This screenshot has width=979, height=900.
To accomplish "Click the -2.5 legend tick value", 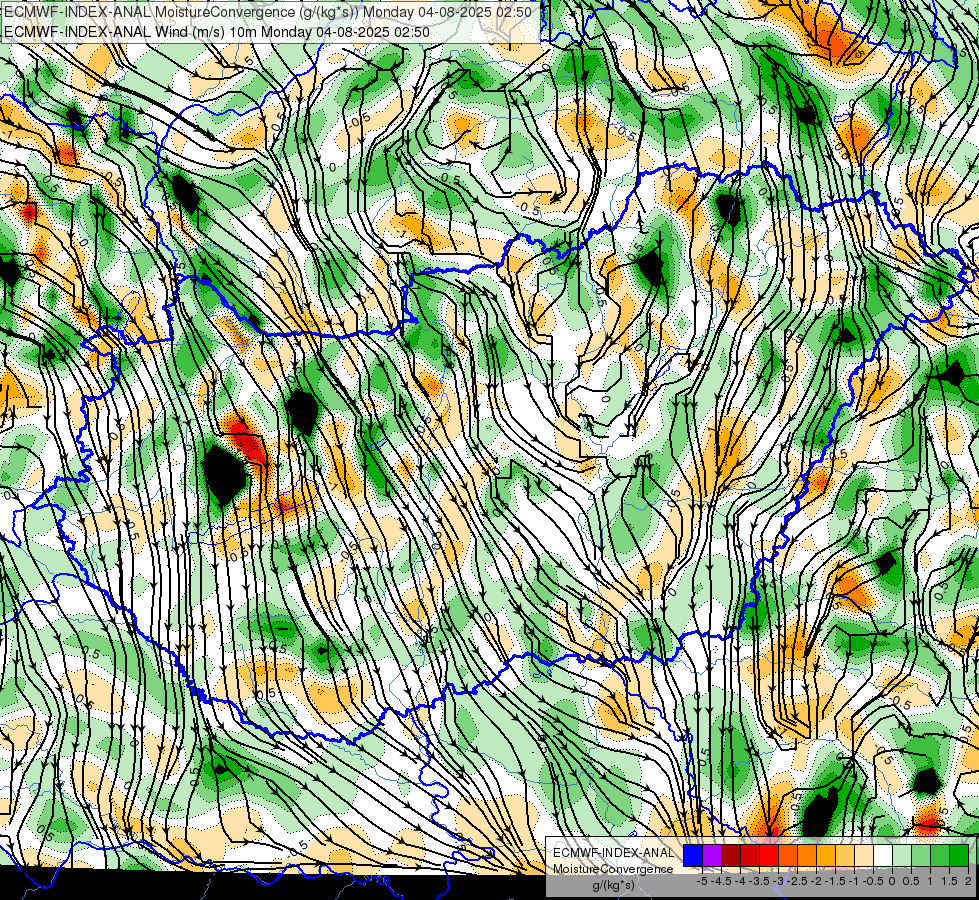I will click(797, 881).
